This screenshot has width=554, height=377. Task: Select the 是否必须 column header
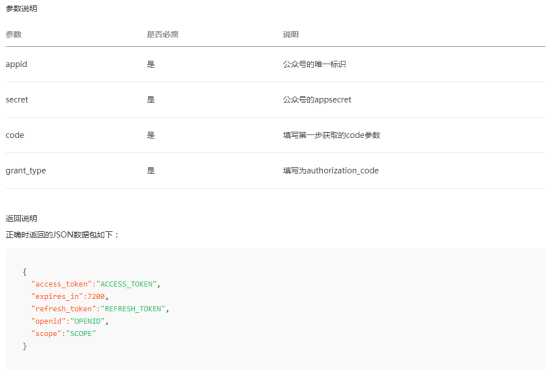[x=163, y=34]
